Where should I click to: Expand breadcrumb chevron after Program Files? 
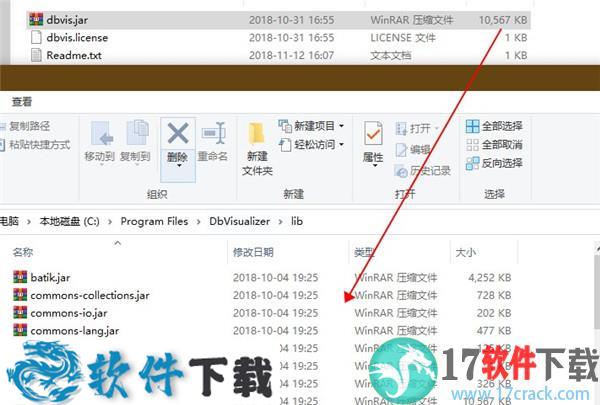point(199,222)
